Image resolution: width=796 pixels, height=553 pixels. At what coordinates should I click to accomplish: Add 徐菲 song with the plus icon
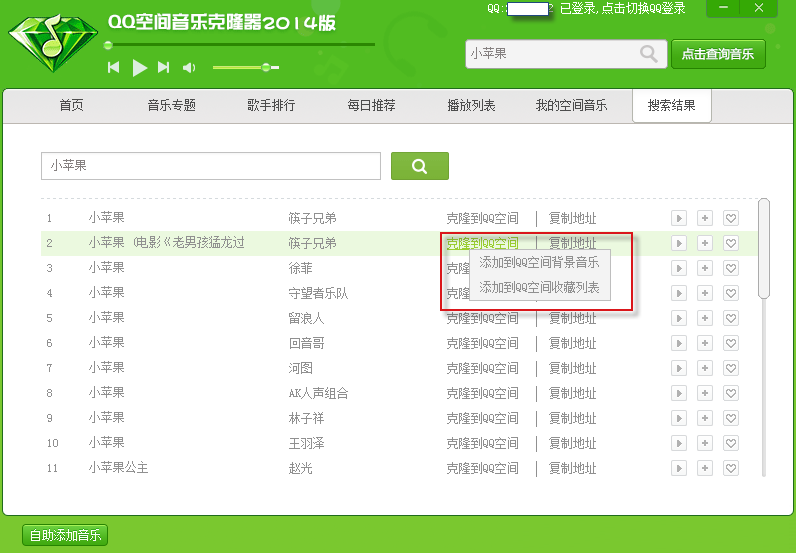[x=705, y=268]
